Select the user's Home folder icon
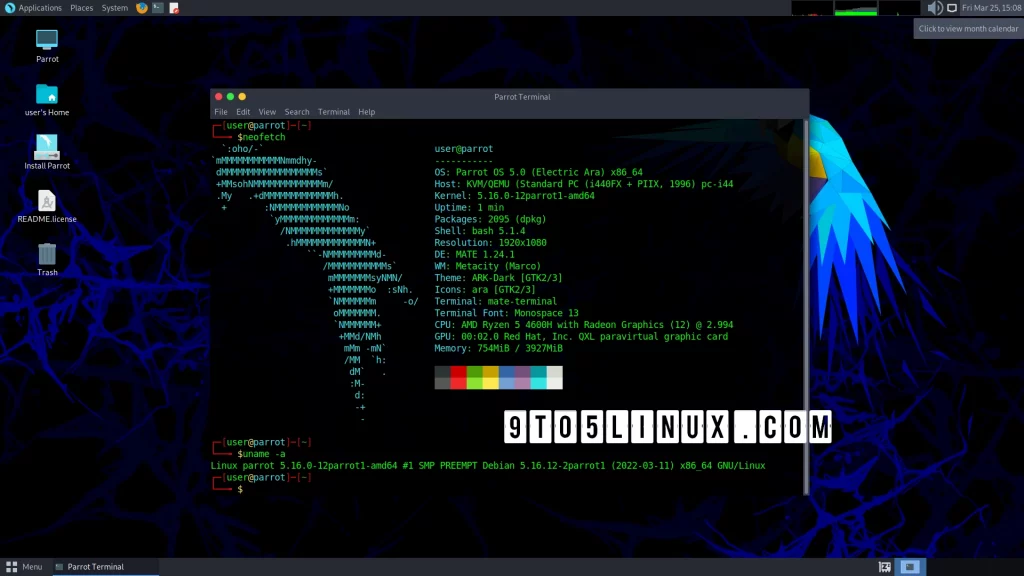Viewport: 1024px width, 576px height. tap(47, 95)
